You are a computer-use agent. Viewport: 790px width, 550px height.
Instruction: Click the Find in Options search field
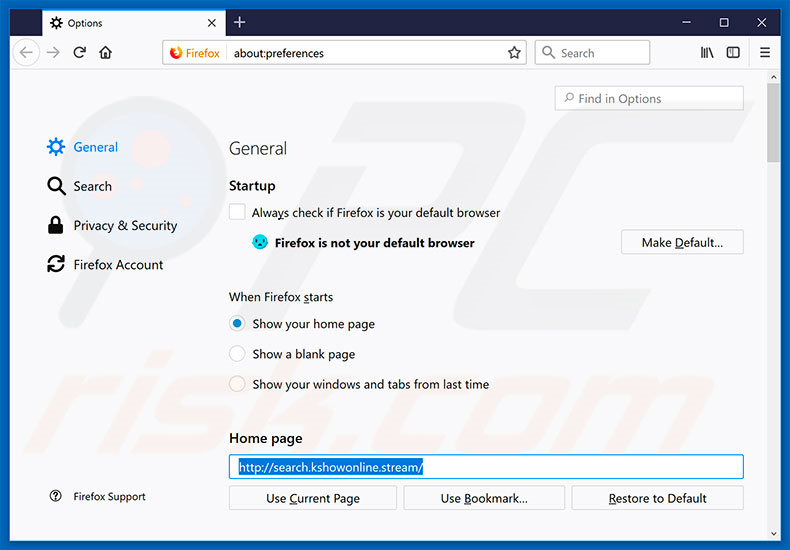point(649,98)
